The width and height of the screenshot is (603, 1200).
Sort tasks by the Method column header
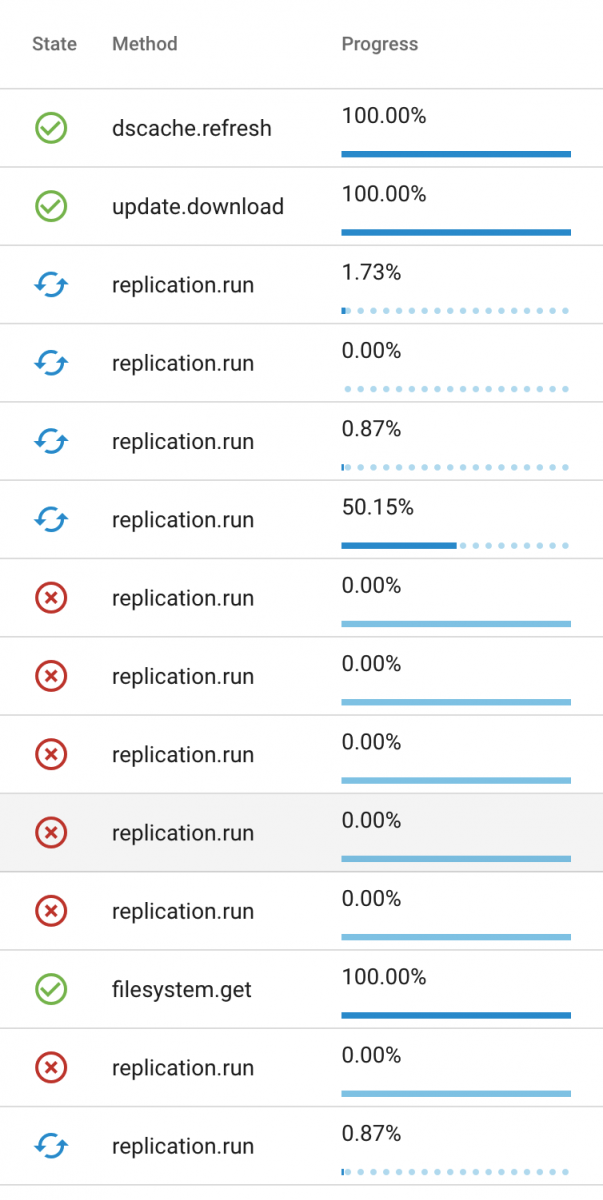click(x=145, y=44)
